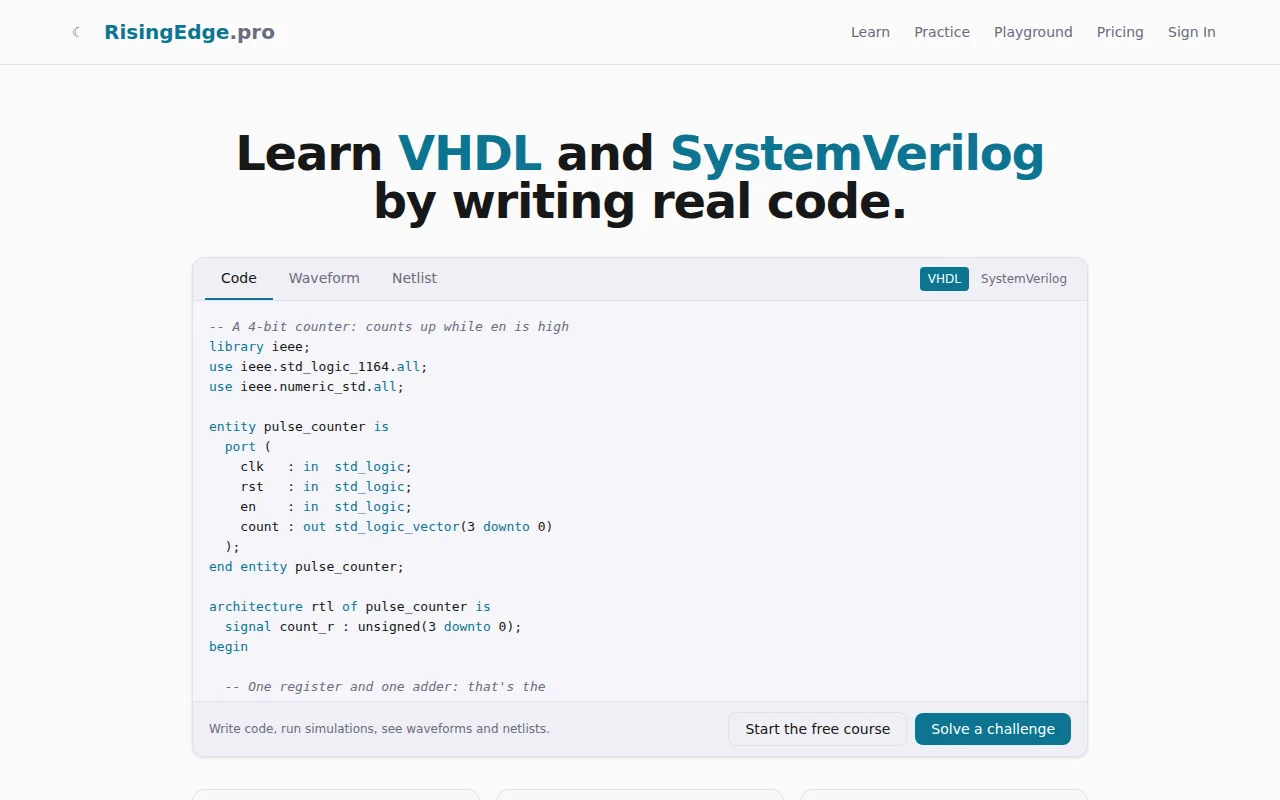
Task: Click the word SystemVerilog in the headline
Action: (x=857, y=154)
